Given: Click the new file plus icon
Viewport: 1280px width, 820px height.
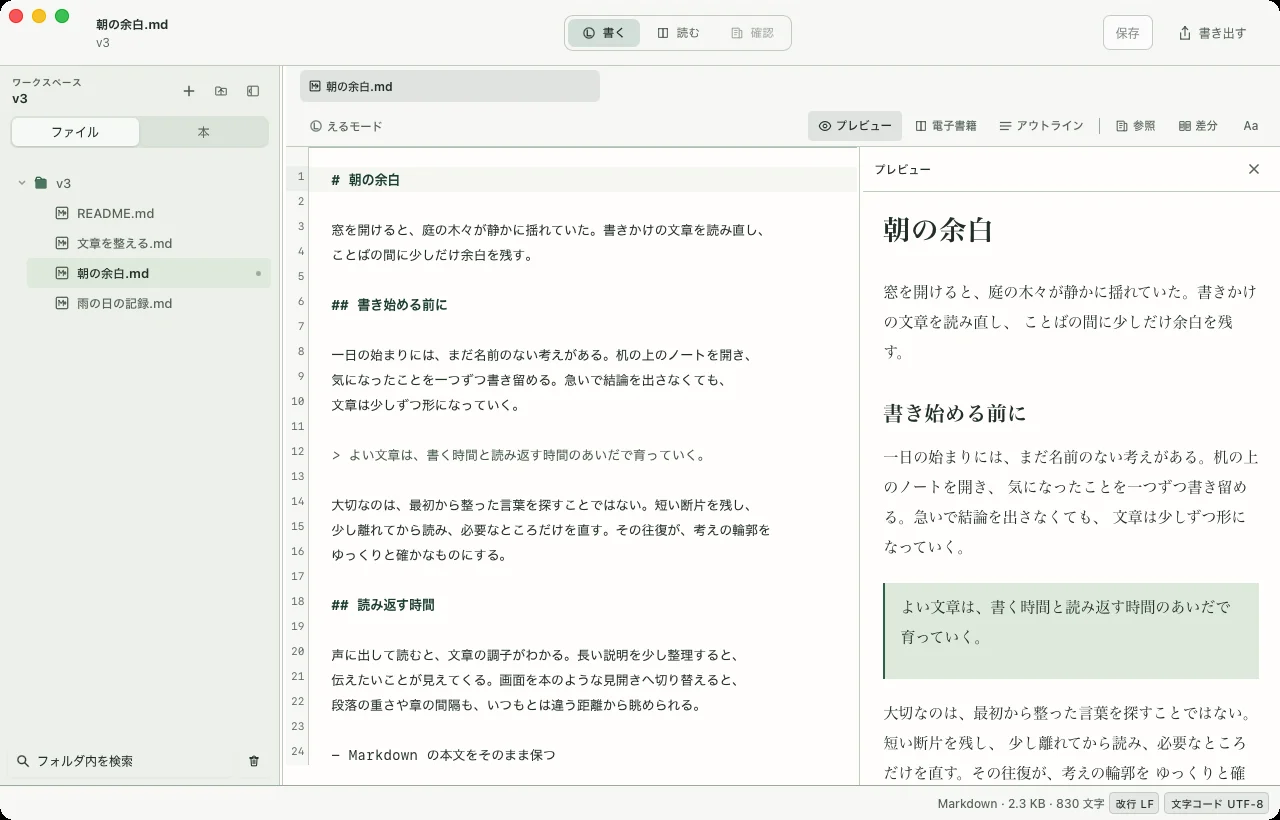Looking at the screenshot, I should pos(189,91).
